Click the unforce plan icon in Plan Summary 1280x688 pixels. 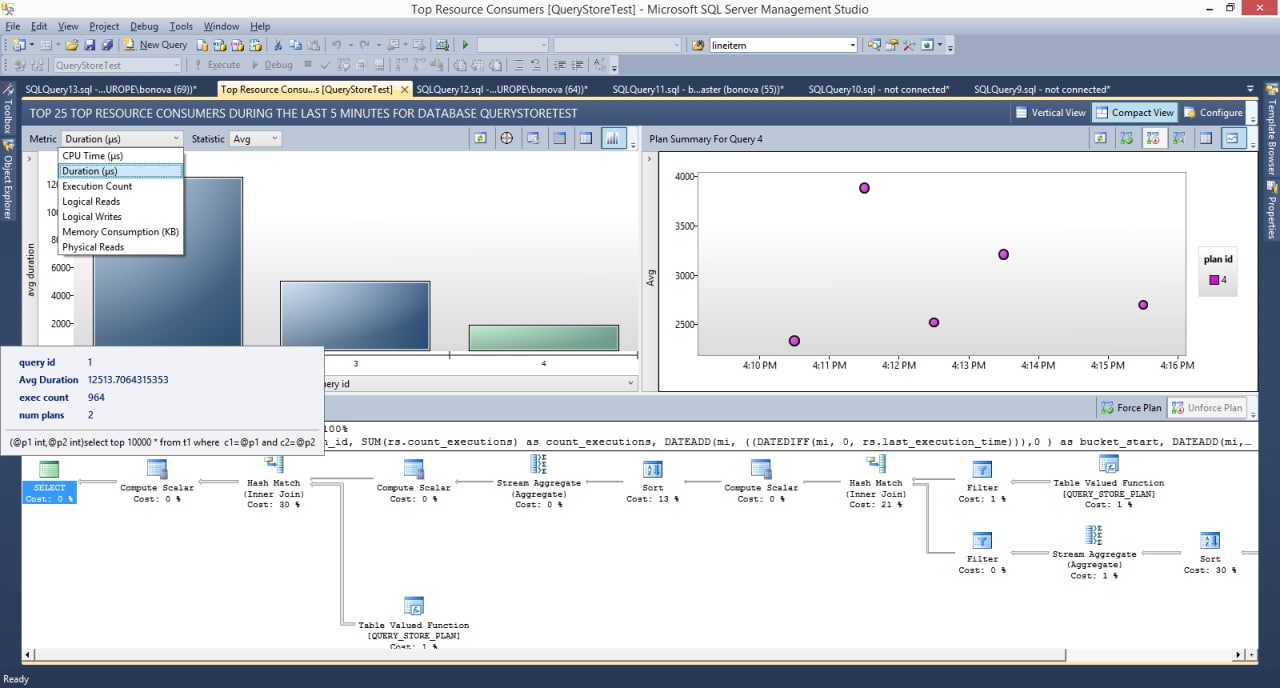click(x=1153, y=138)
